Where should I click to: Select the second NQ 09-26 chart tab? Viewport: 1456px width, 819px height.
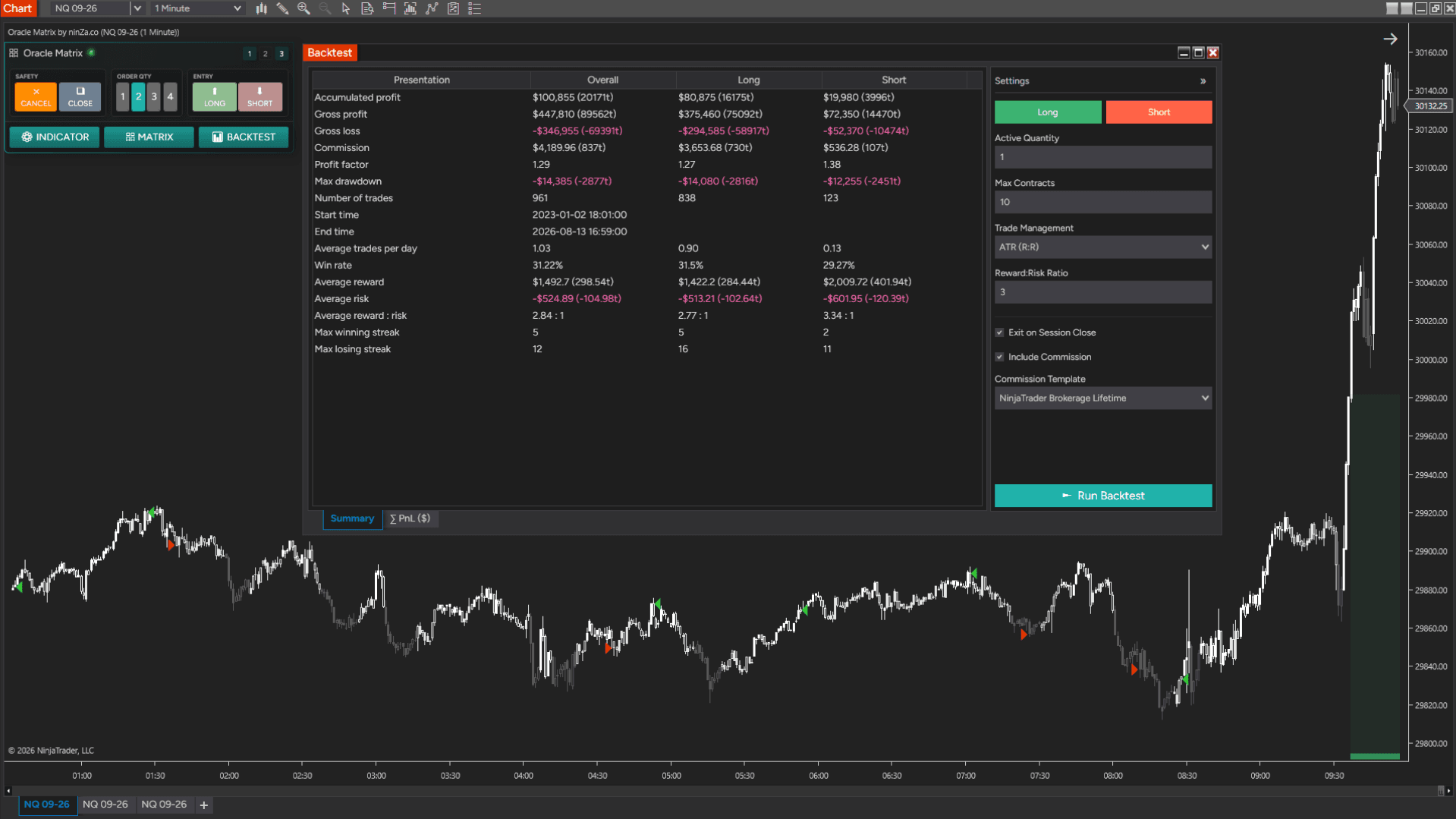[105, 805]
